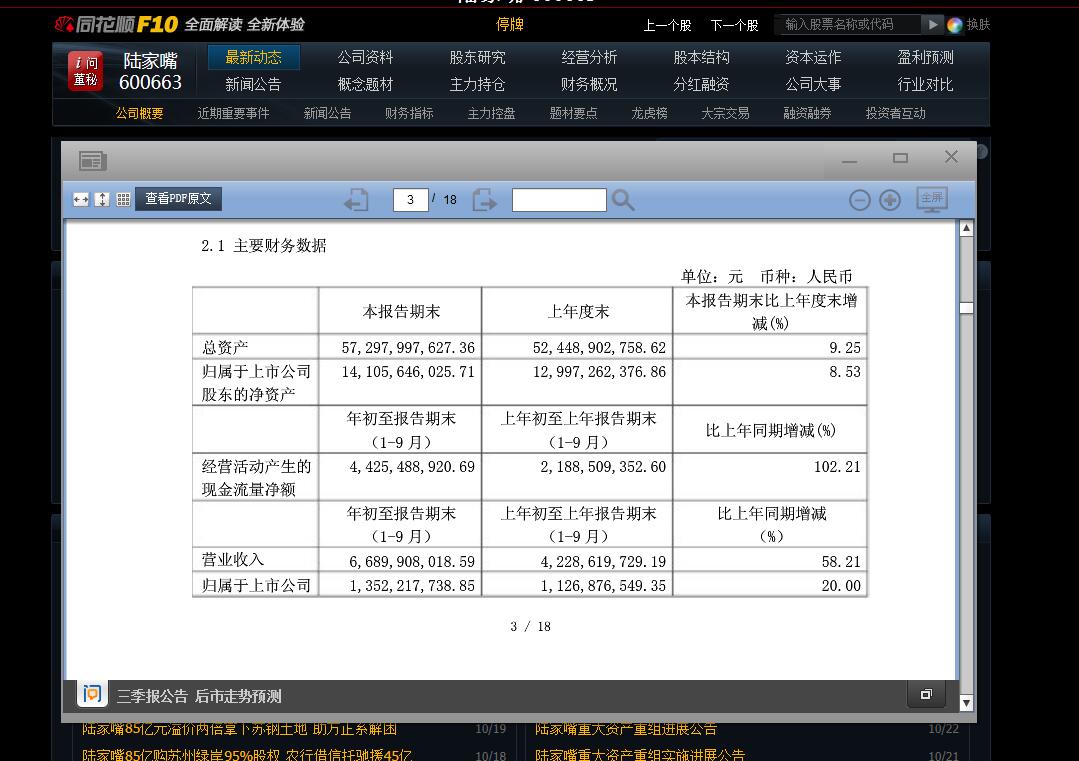The image size is (1079, 761).
Task: Open the 公司资料 menu
Action: (365, 57)
